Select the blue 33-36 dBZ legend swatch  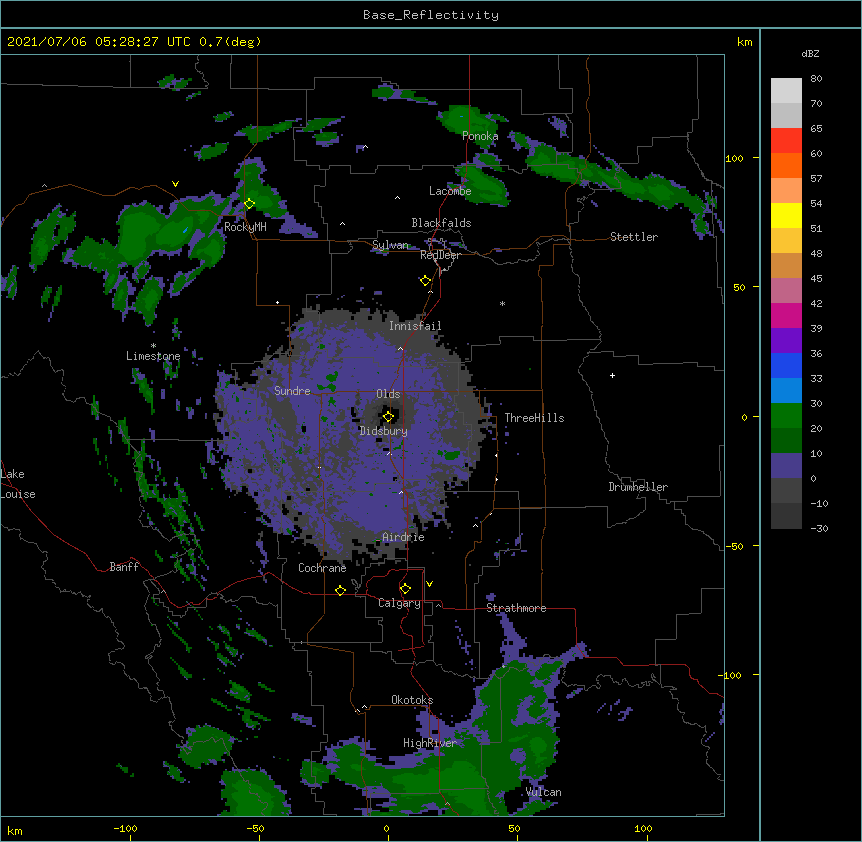pyautogui.click(x=786, y=365)
